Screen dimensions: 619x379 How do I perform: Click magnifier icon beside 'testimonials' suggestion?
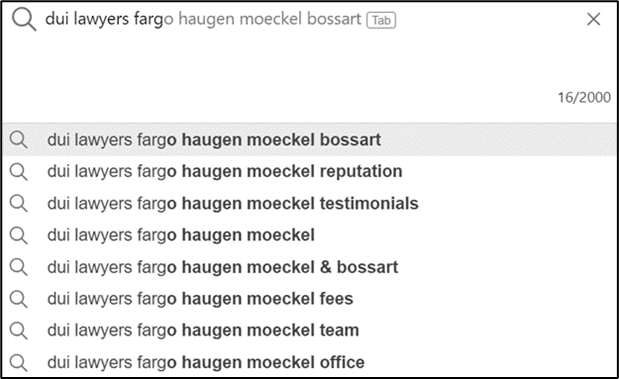pos(19,204)
